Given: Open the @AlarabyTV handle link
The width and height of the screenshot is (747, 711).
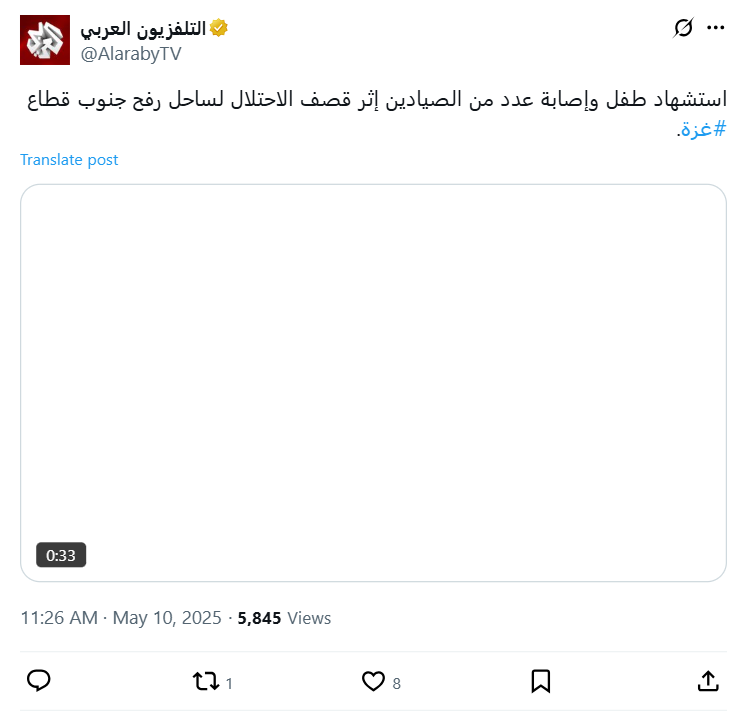Looking at the screenshot, I should pos(130,53).
